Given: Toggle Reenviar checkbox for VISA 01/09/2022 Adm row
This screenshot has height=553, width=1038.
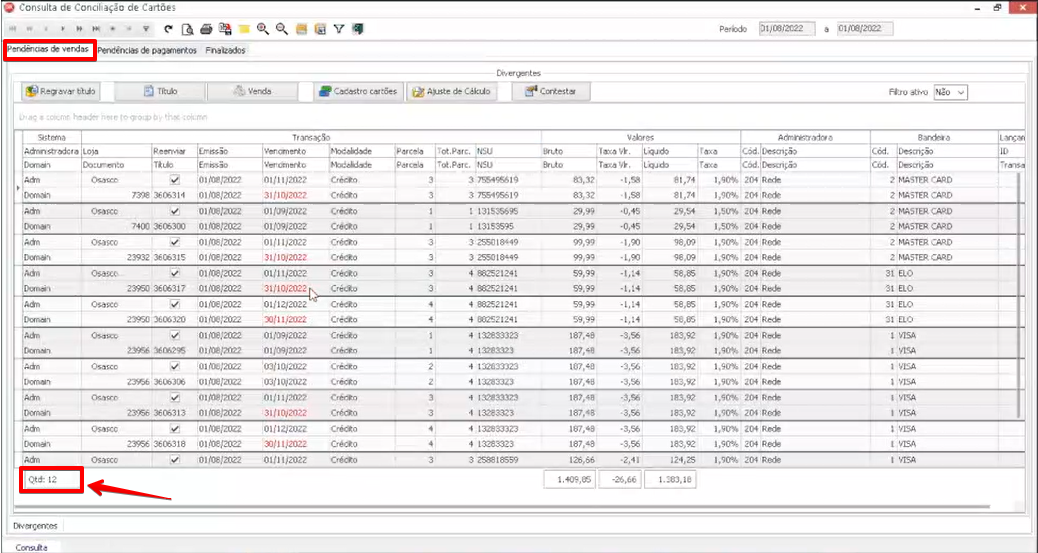Looking at the screenshot, I should click(x=175, y=335).
